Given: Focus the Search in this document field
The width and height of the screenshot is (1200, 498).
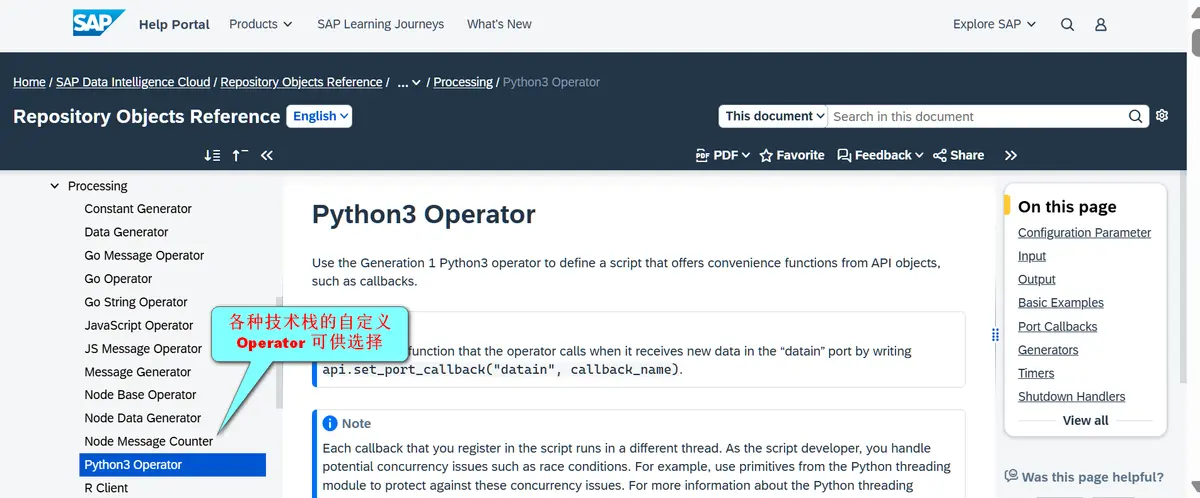Looking at the screenshot, I should pos(977,116).
